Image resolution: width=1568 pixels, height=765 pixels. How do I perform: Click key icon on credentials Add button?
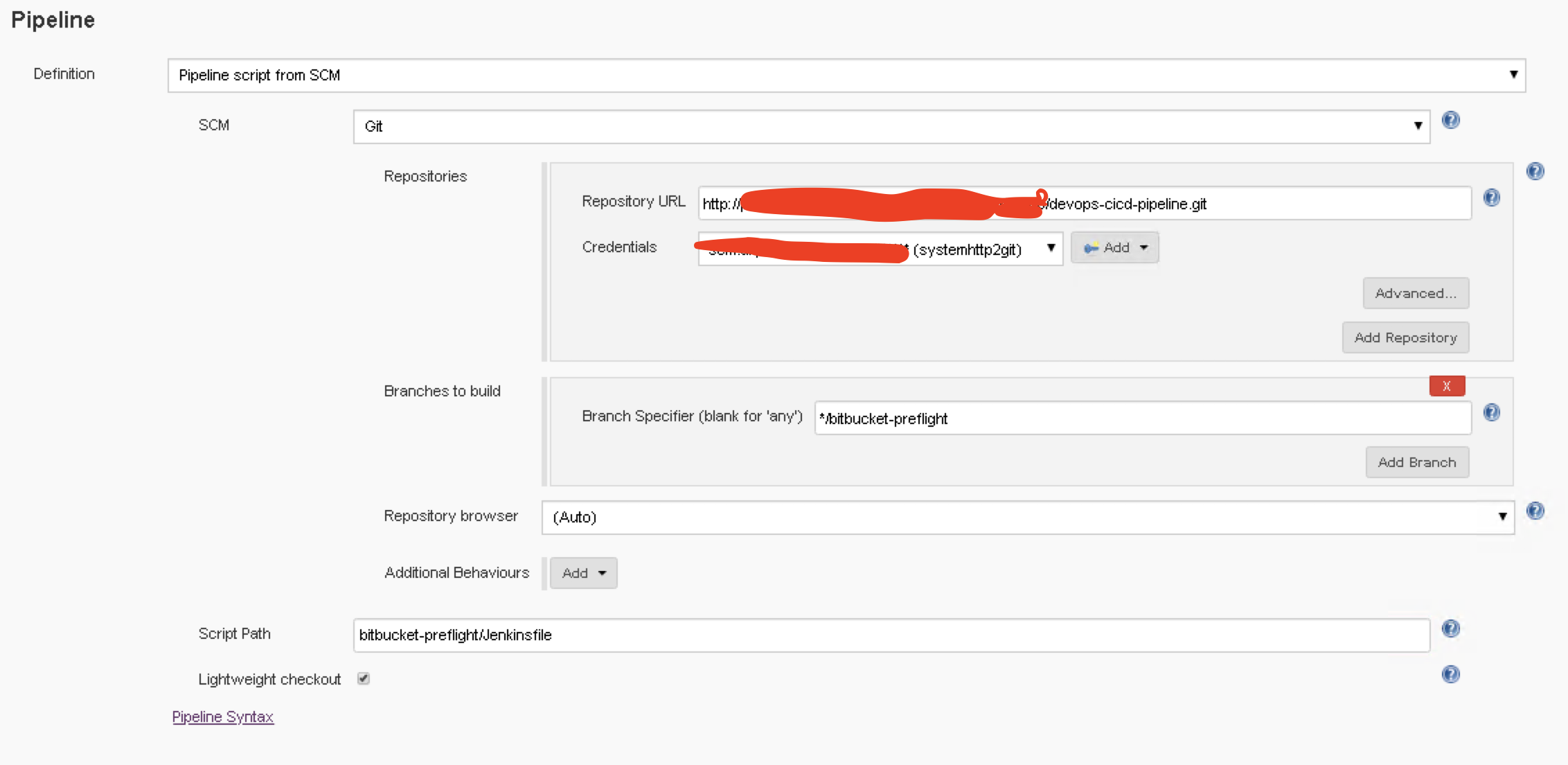[1091, 248]
